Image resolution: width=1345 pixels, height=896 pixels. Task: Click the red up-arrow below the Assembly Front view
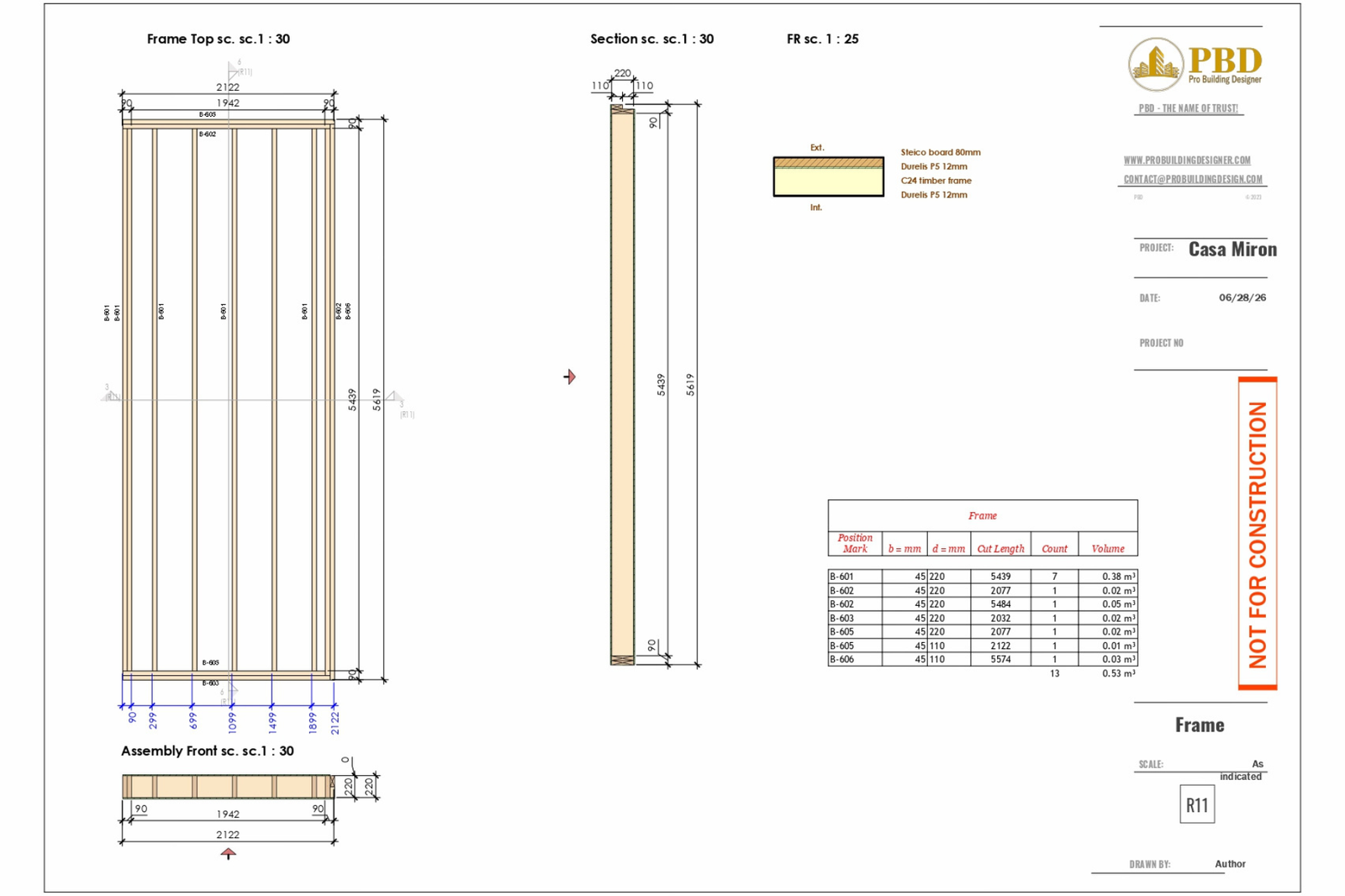click(228, 854)
